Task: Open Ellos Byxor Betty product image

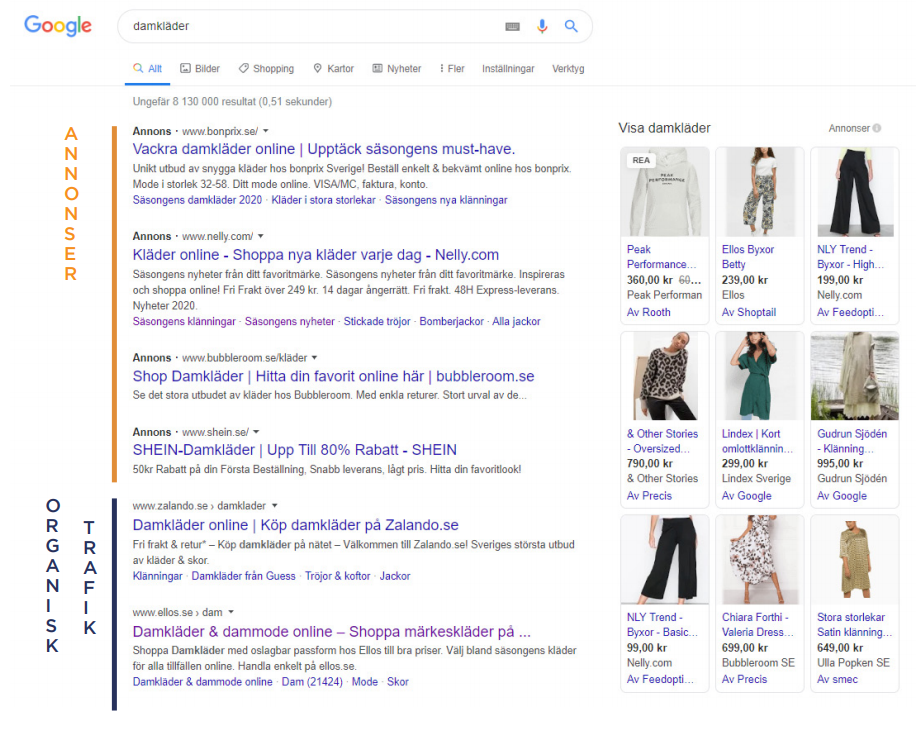Action: pos(759,192)
